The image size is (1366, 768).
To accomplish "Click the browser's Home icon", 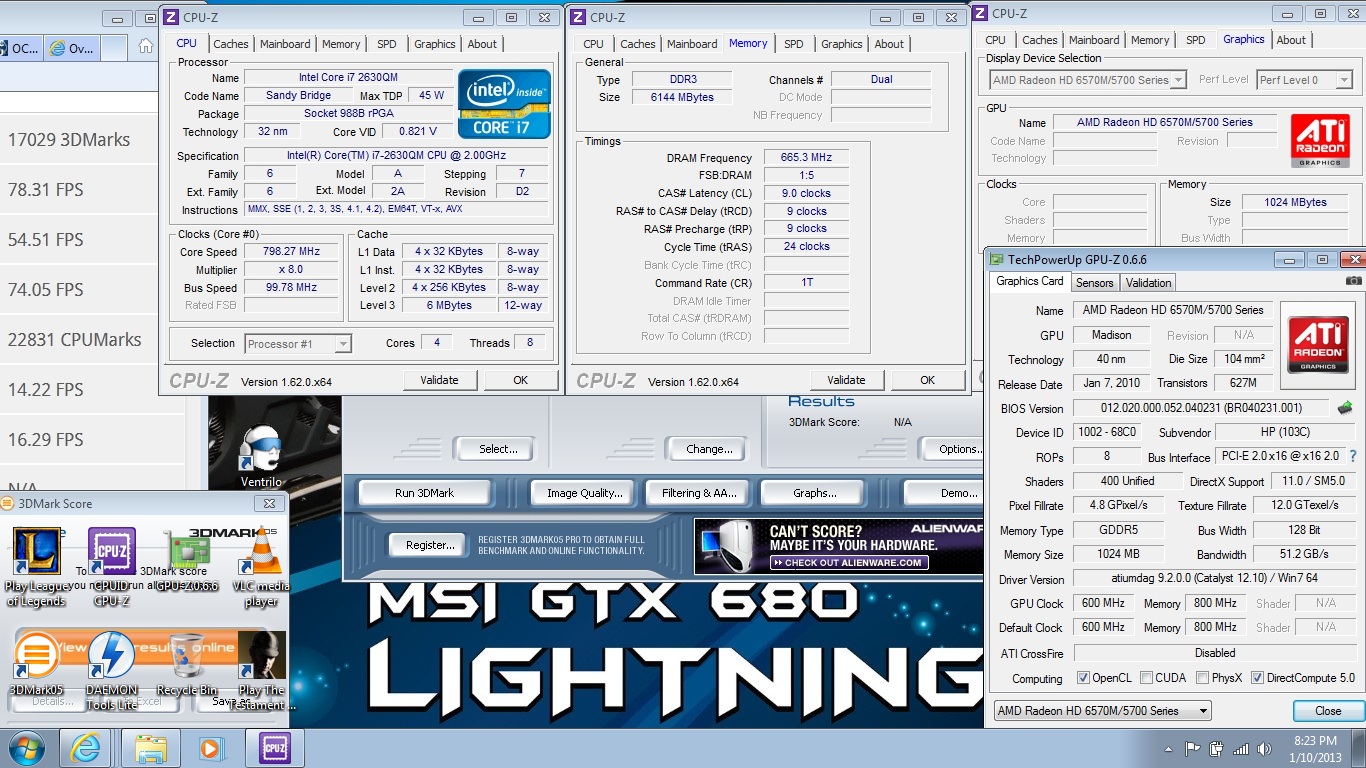I will tap(146, 46).
